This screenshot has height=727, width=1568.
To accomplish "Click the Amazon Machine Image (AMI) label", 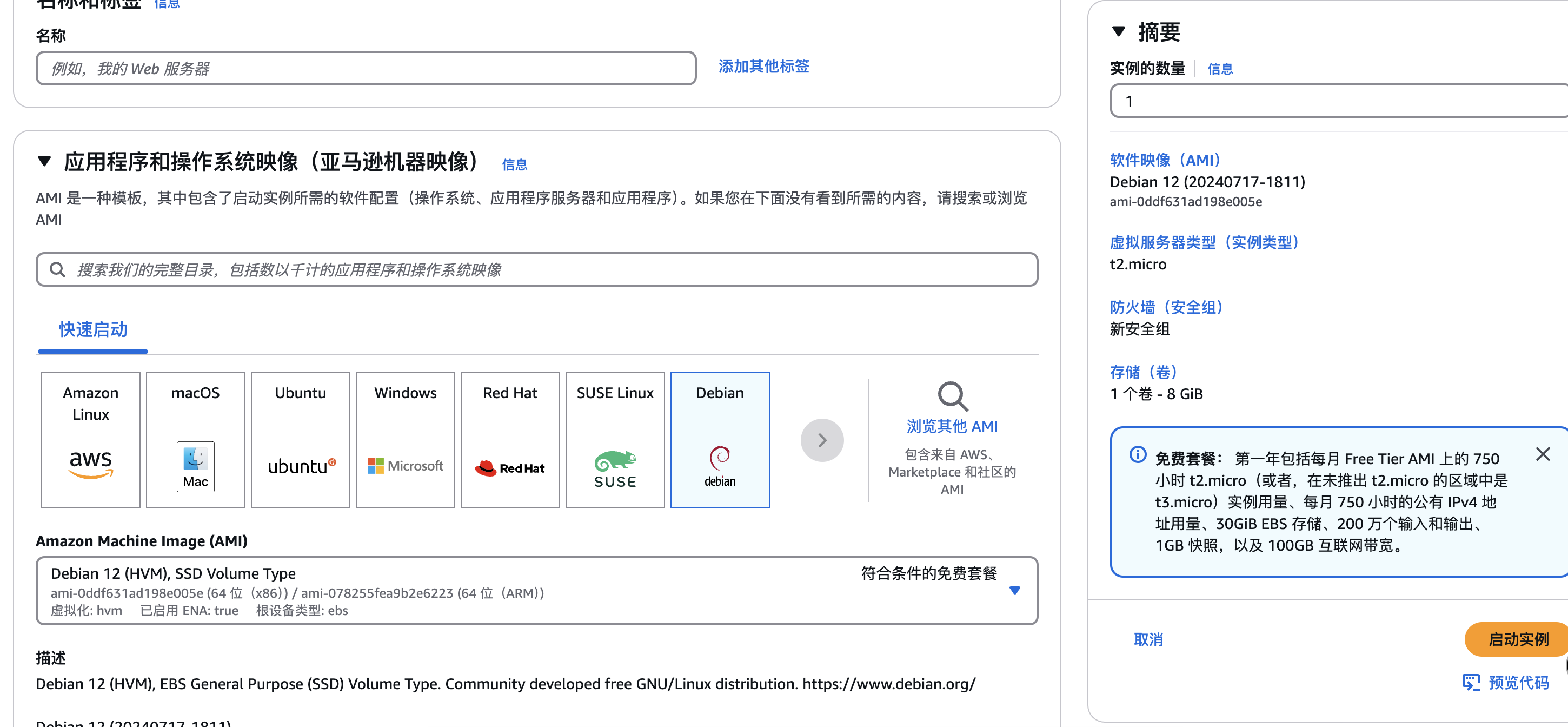I will point(141,541).
